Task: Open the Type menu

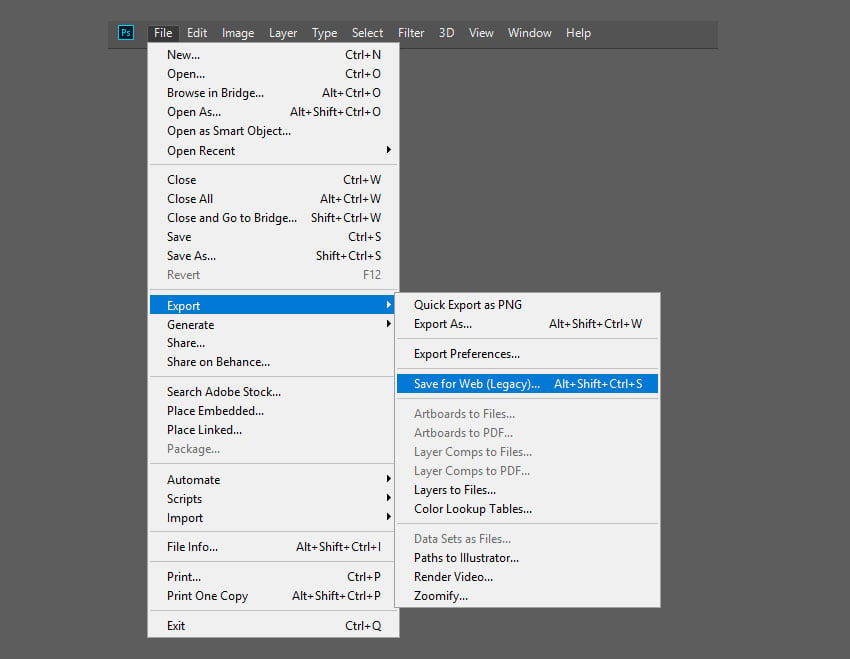Action: click(324, 33)
